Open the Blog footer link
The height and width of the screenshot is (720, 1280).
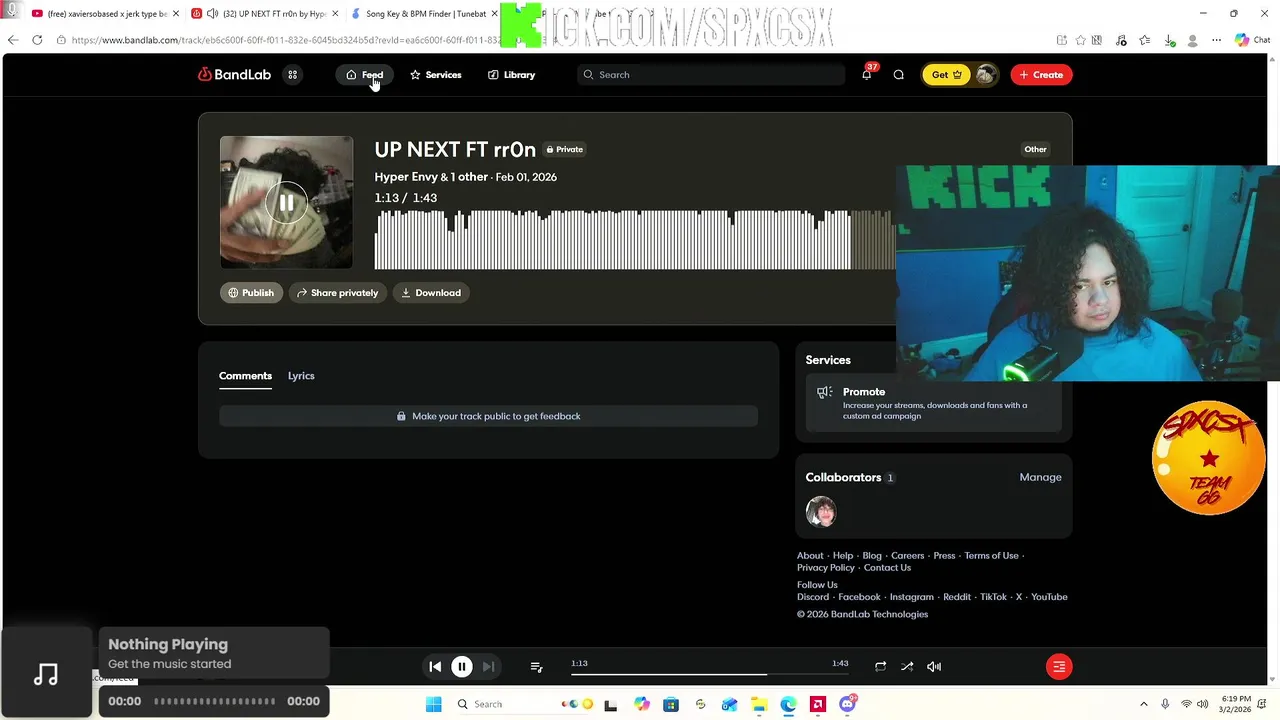(872, 556)
